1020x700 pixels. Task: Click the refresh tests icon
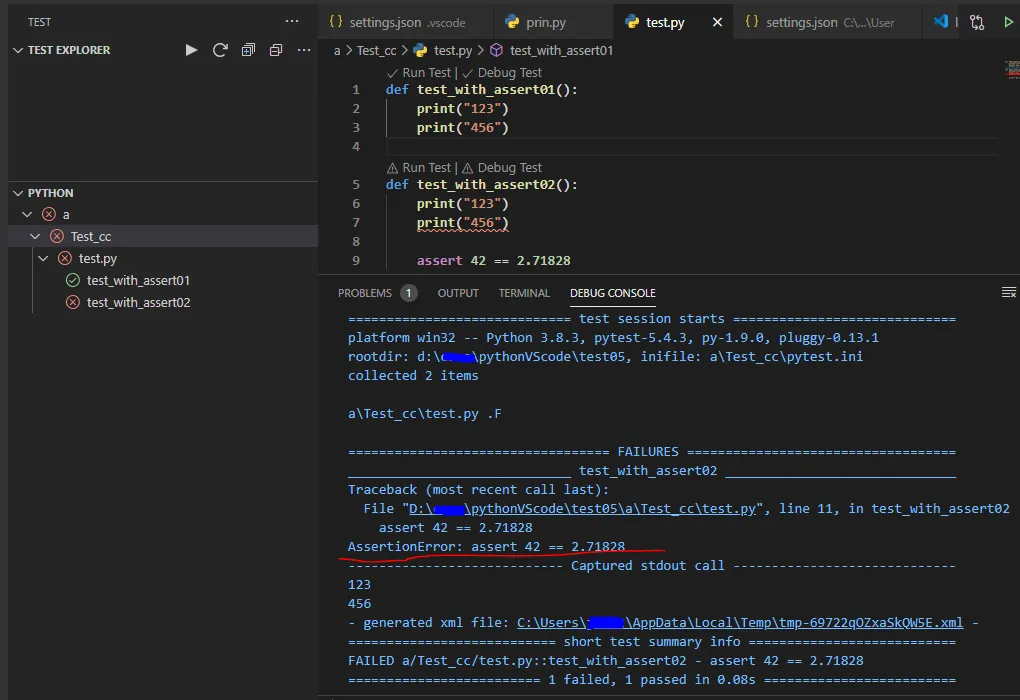[x=220, y=50]
